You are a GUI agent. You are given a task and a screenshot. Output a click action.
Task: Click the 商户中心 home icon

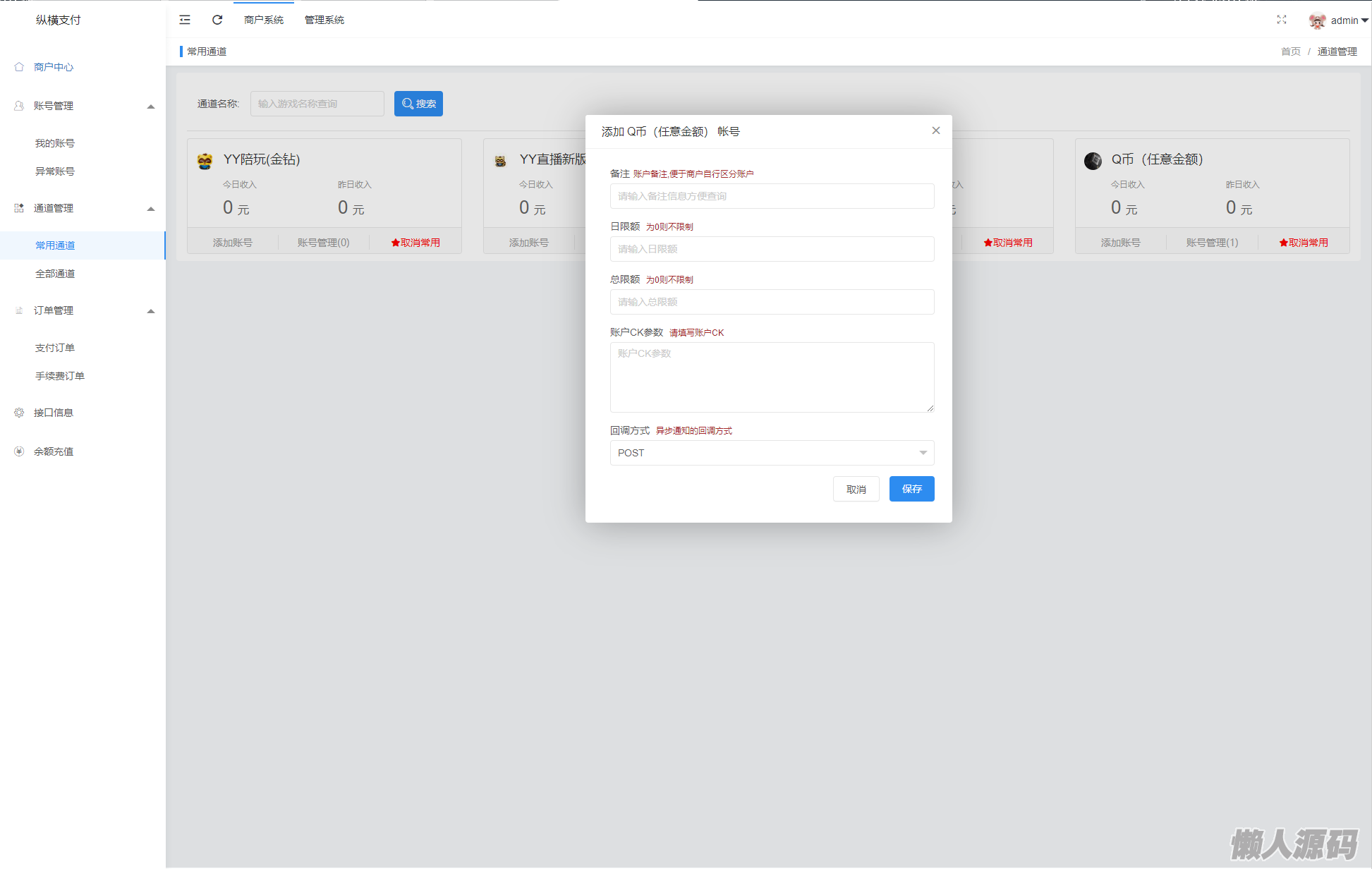[19, 67]
